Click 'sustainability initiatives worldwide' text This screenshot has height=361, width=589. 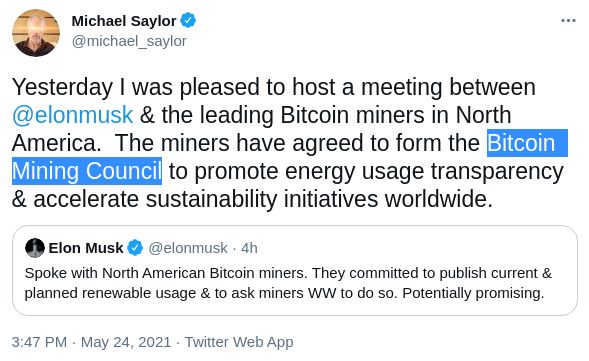coord(319,199)
